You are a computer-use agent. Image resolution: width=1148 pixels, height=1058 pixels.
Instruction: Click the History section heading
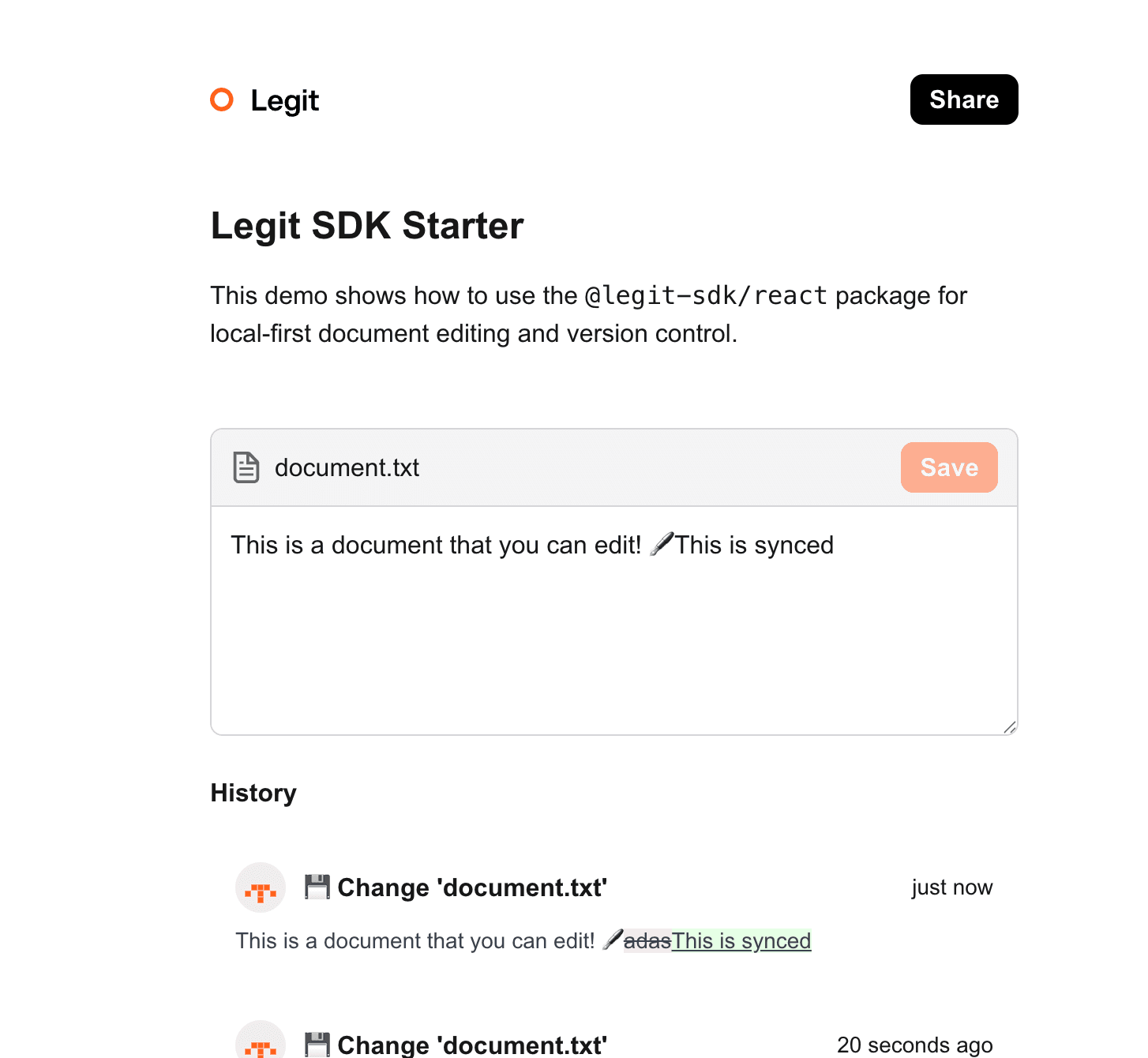253,793
